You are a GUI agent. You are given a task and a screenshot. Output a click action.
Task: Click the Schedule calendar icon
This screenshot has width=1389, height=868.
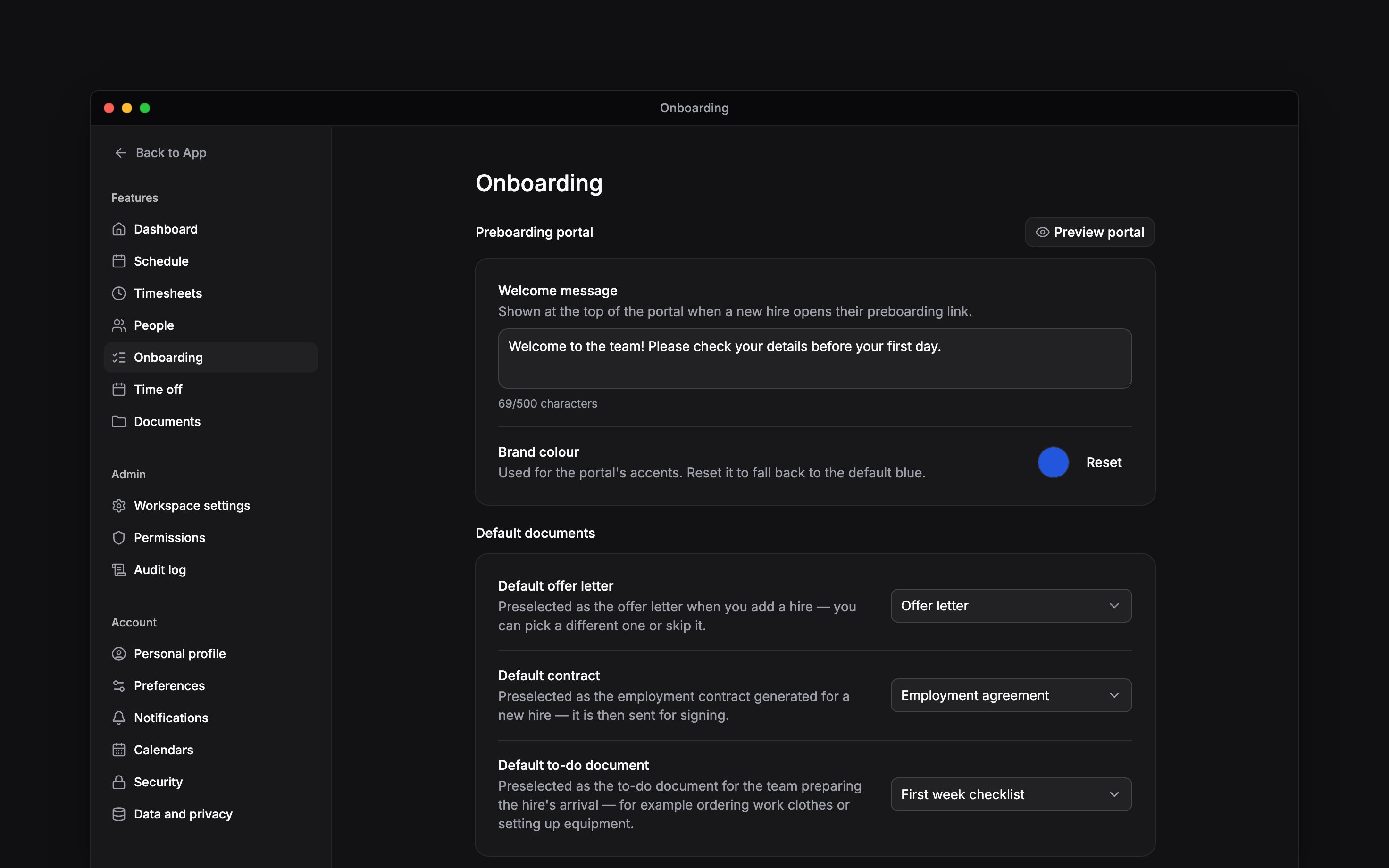click(119, 261)
